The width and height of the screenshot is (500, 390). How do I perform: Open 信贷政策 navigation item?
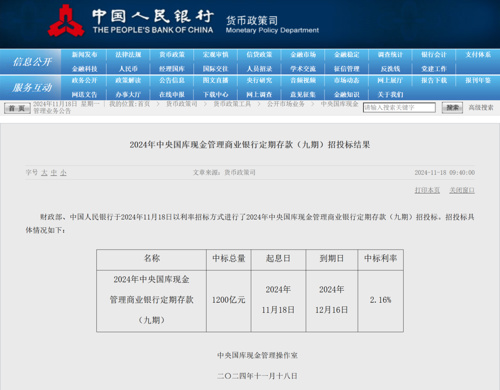pos(259,55)
